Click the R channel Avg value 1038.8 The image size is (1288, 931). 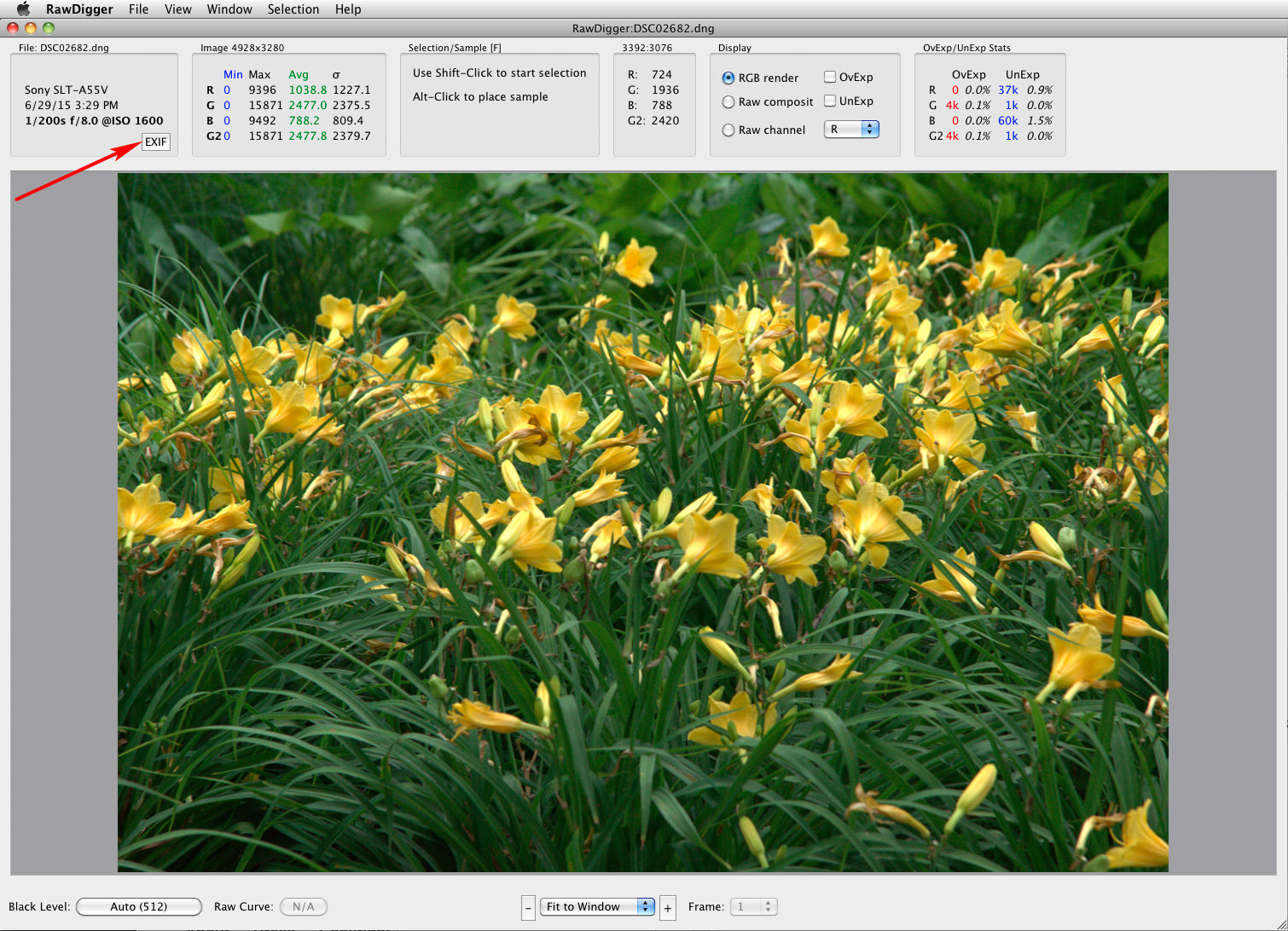pos(308,90)
